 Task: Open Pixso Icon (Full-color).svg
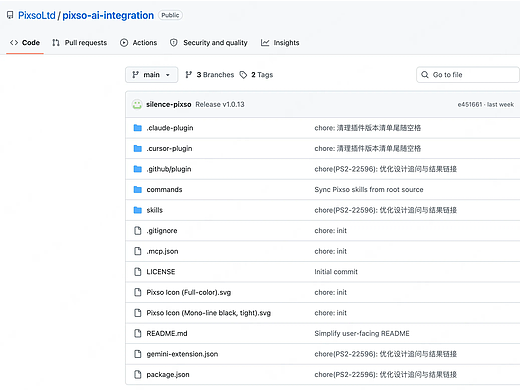pos(189,292)
